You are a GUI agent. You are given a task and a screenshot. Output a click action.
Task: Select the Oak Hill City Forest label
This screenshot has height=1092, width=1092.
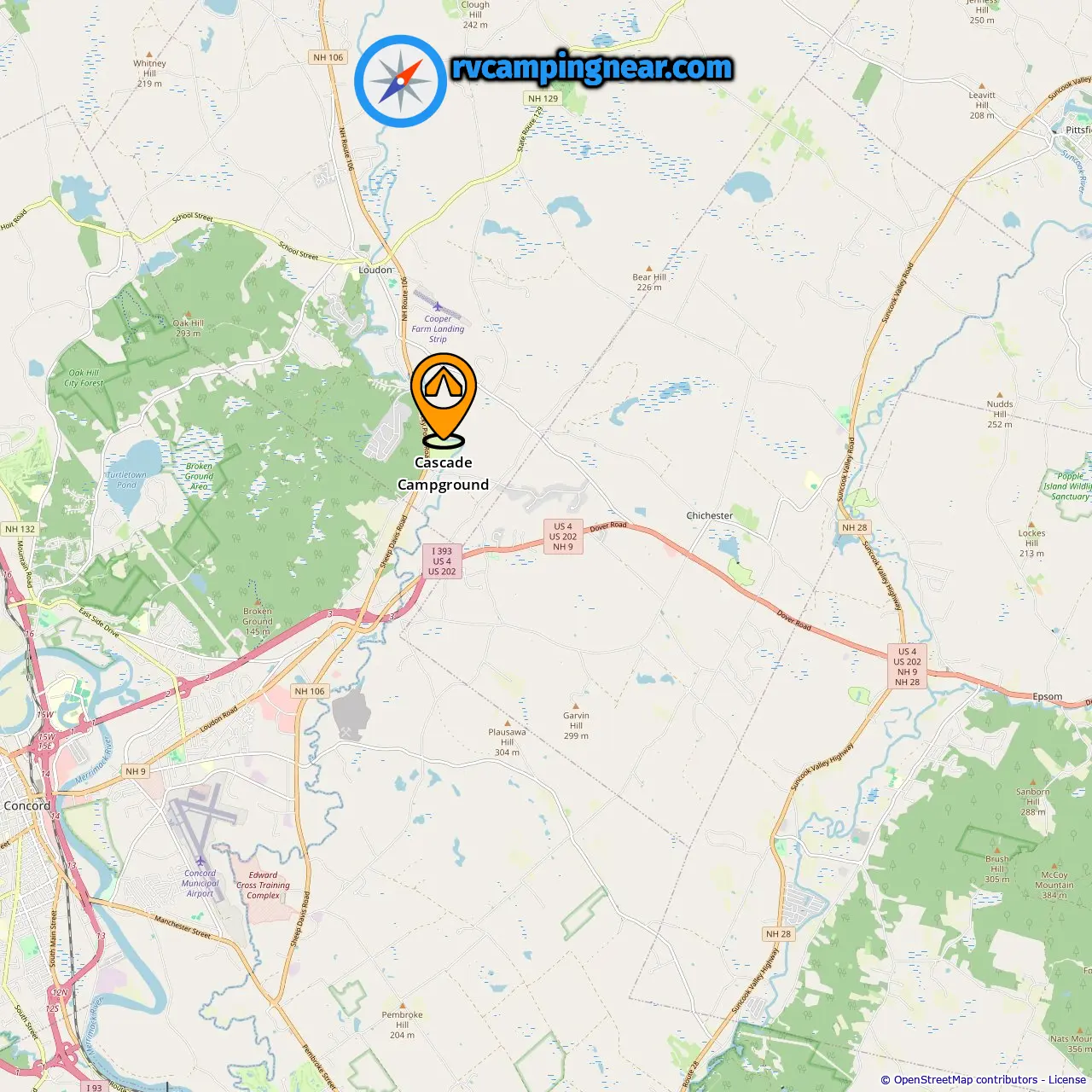click(84, 378)
